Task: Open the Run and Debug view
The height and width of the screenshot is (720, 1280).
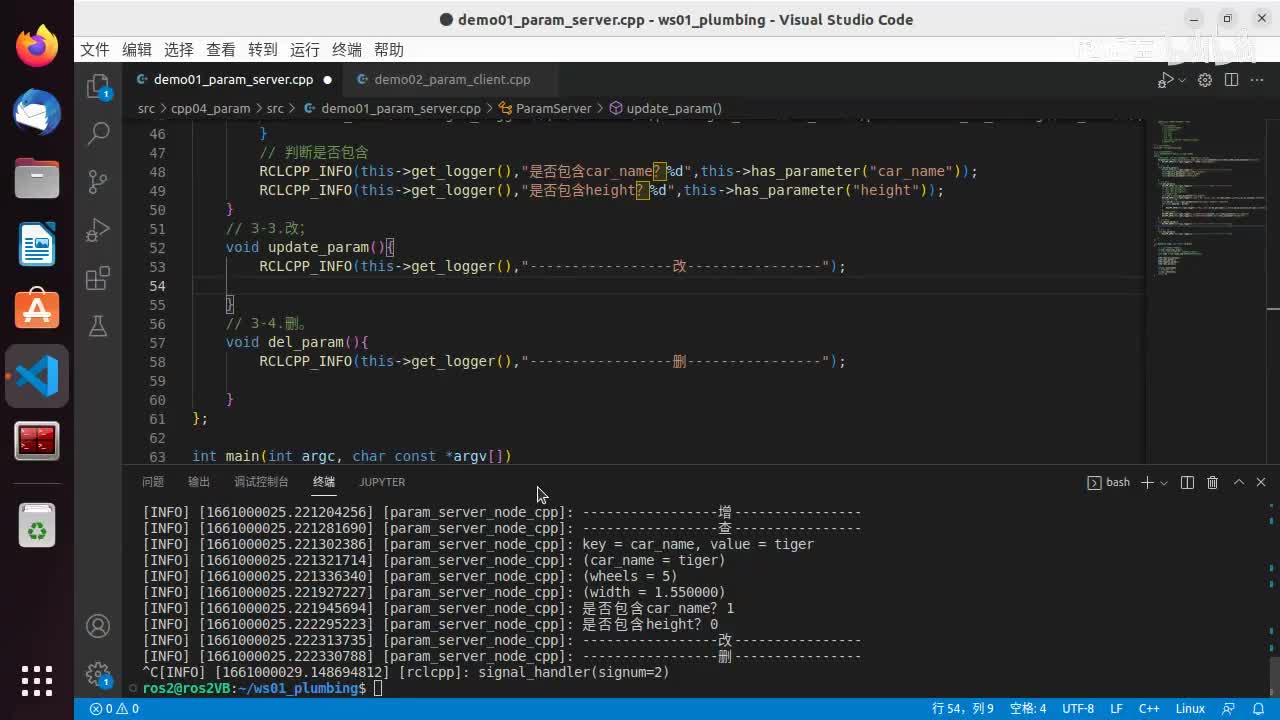Action: point(98,230)
